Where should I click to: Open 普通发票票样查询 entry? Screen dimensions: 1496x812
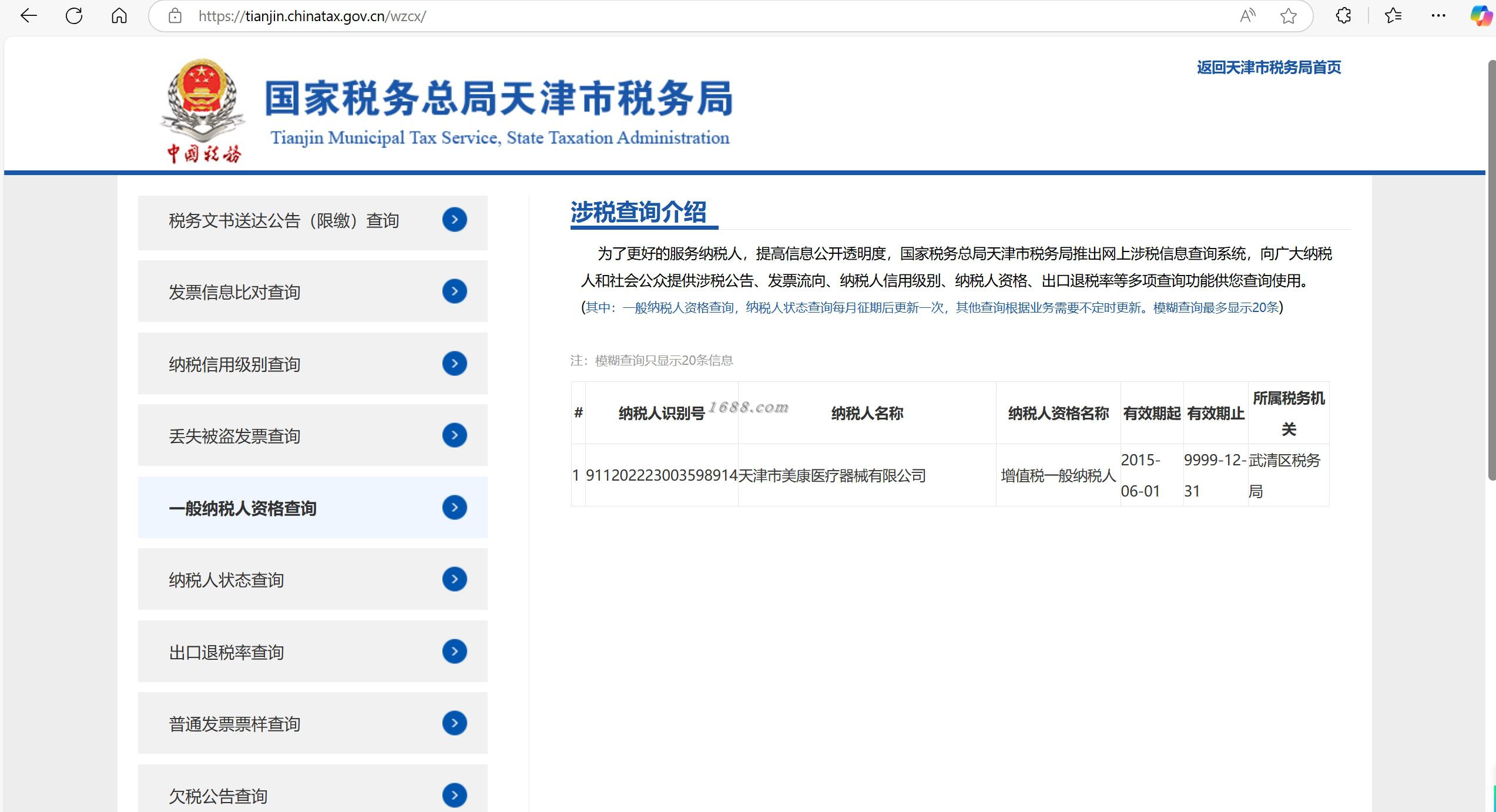(x=234, y=724)
